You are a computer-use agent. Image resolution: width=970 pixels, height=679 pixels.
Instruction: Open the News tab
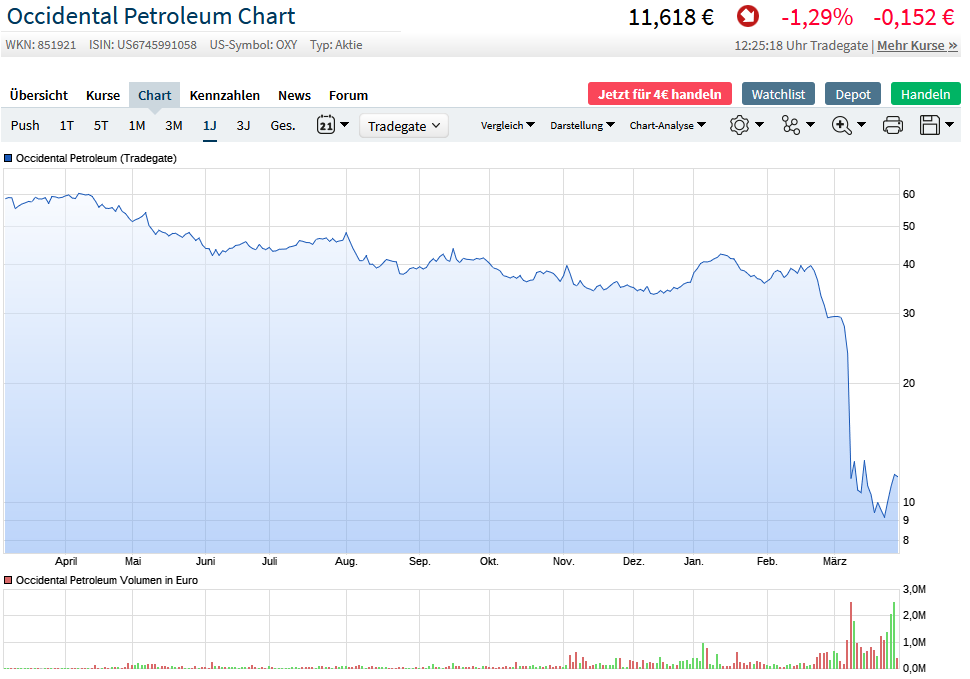(x=294, y=95)
